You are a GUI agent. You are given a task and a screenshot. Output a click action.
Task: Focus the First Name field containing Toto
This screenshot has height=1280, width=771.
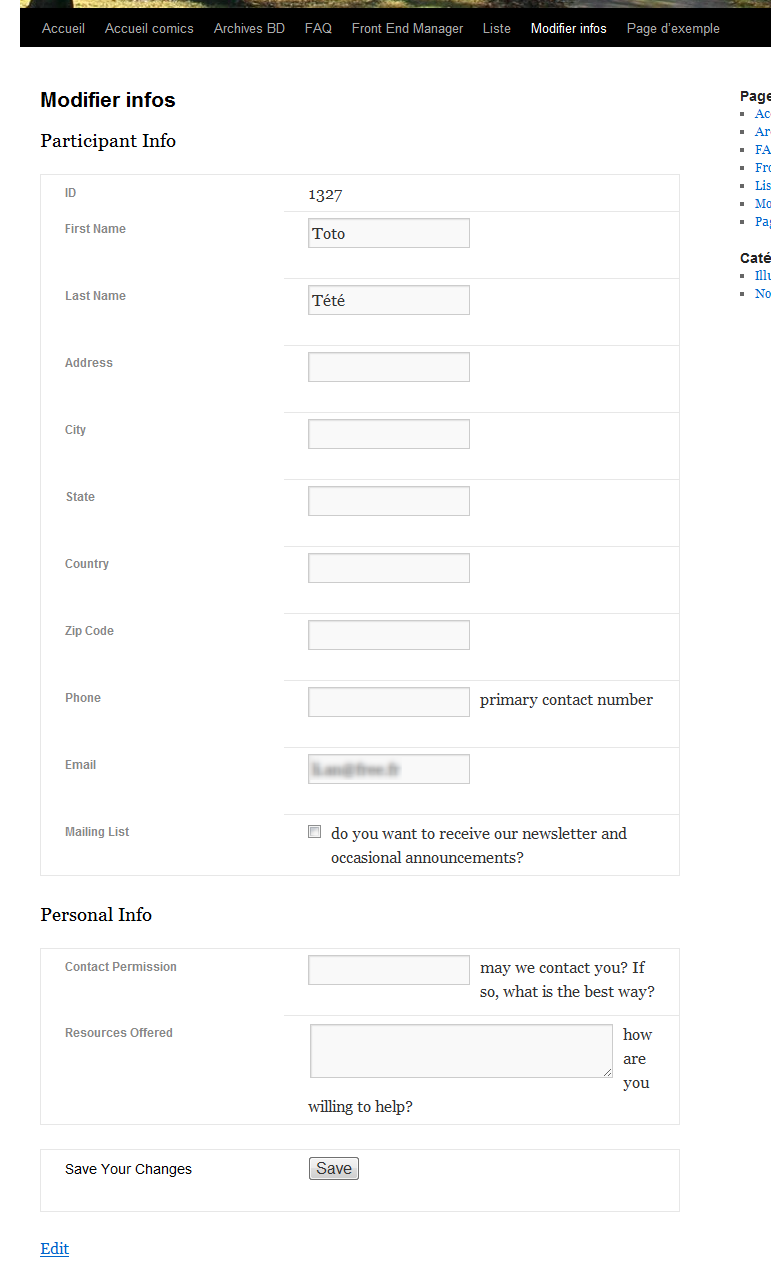click(x=389, y=233)
